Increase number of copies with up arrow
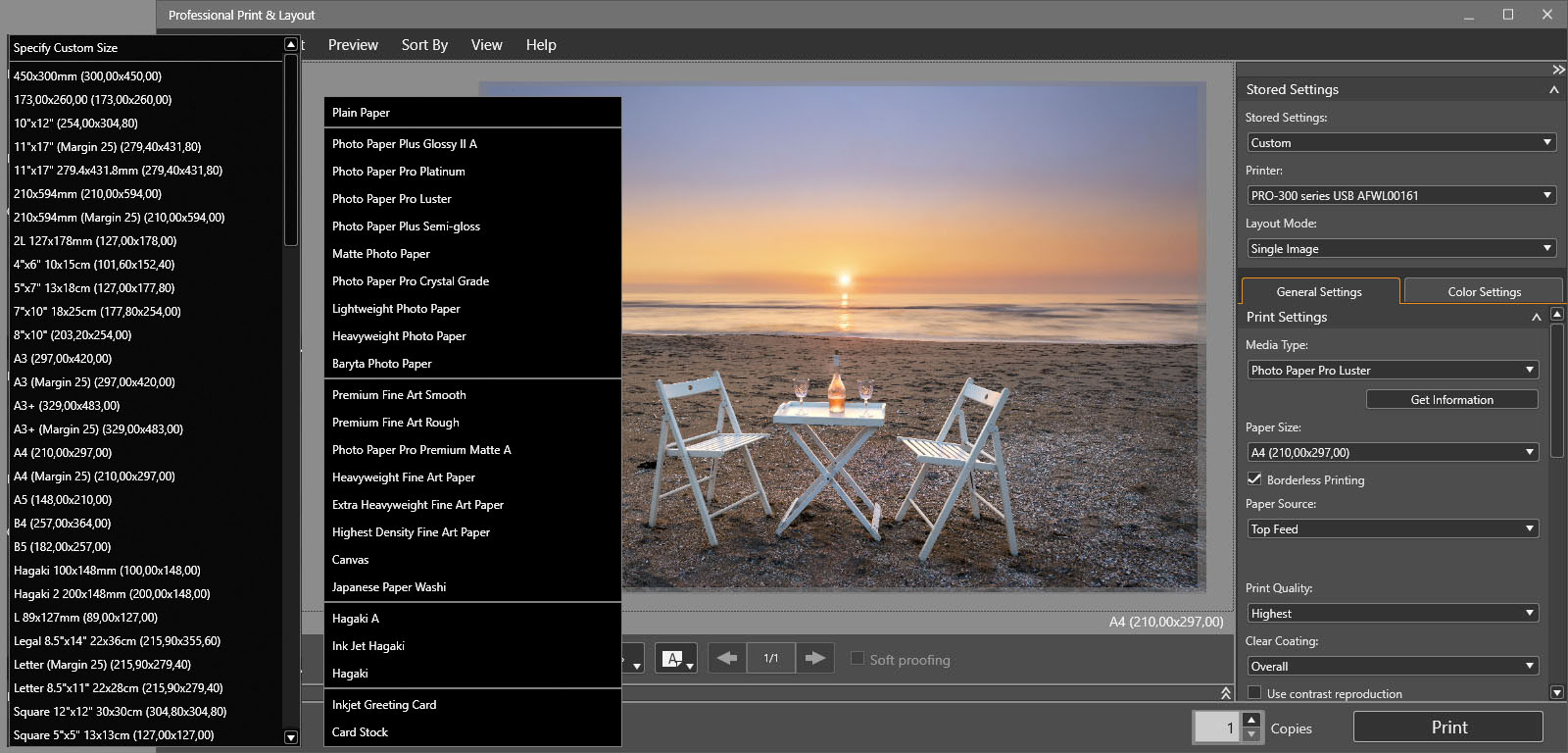Image resolution: width=1568 pixels, height=753 pixels. 1251,721
